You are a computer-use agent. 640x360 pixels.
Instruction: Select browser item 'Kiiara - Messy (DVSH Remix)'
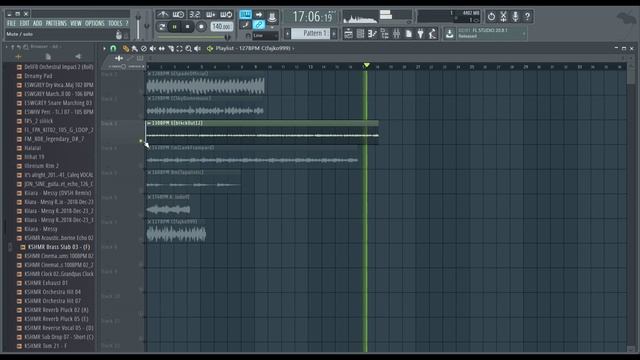pos(58,193)
